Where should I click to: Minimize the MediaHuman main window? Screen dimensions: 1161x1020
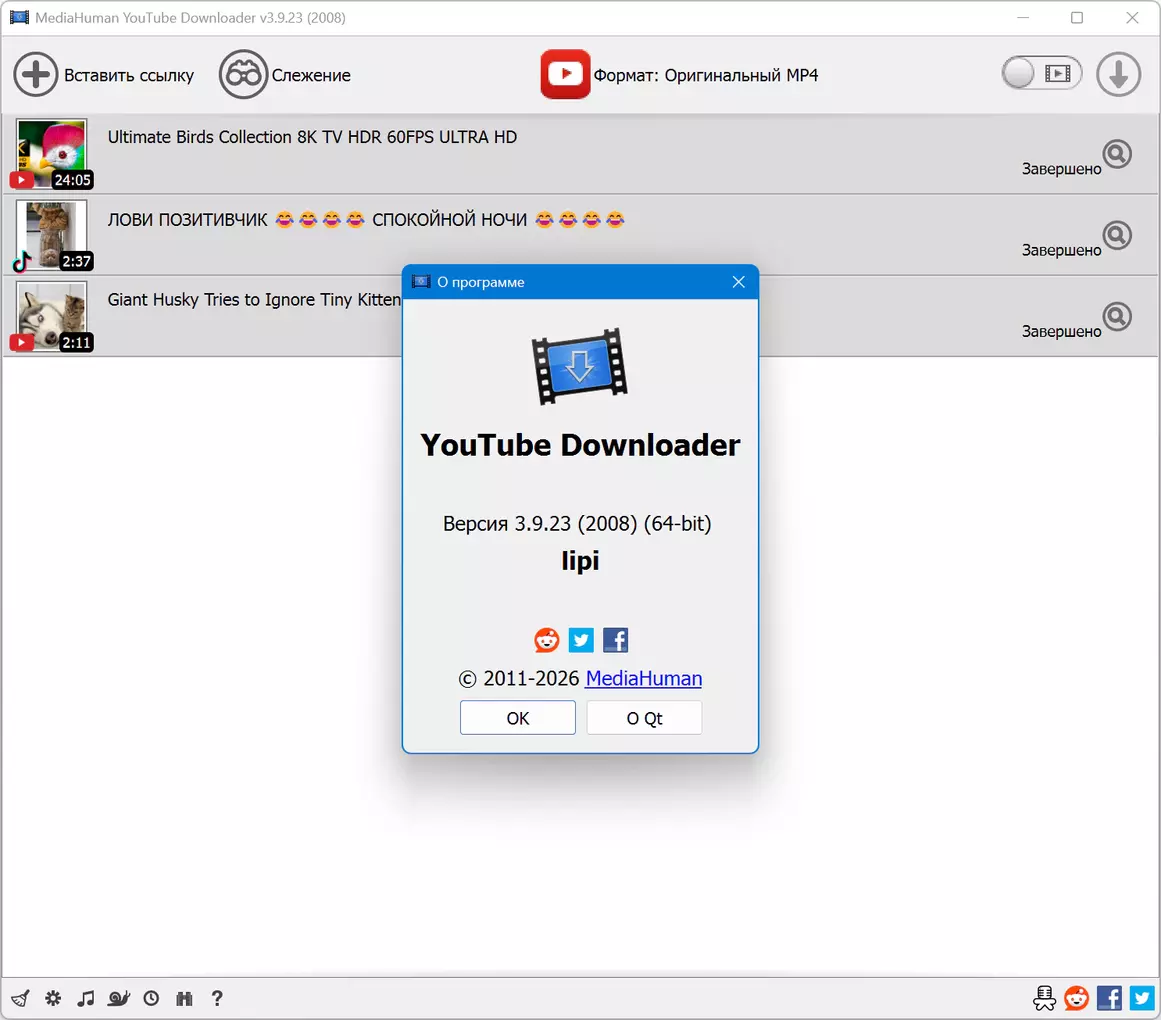tap(1023, 18)
